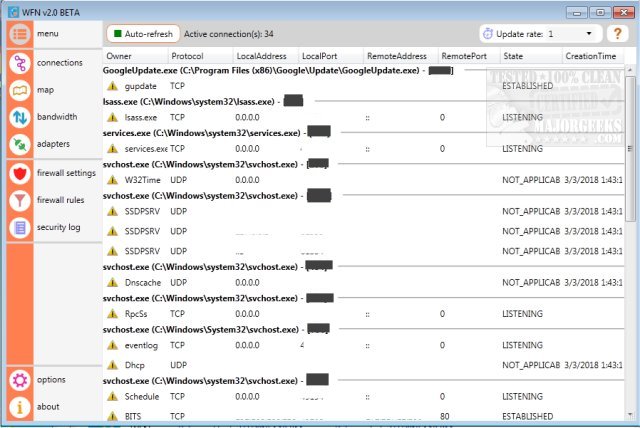This screenshot has height=428, width=640.
Task: Click warning icon on RpcSs row
Action: (x=112, y=314)
